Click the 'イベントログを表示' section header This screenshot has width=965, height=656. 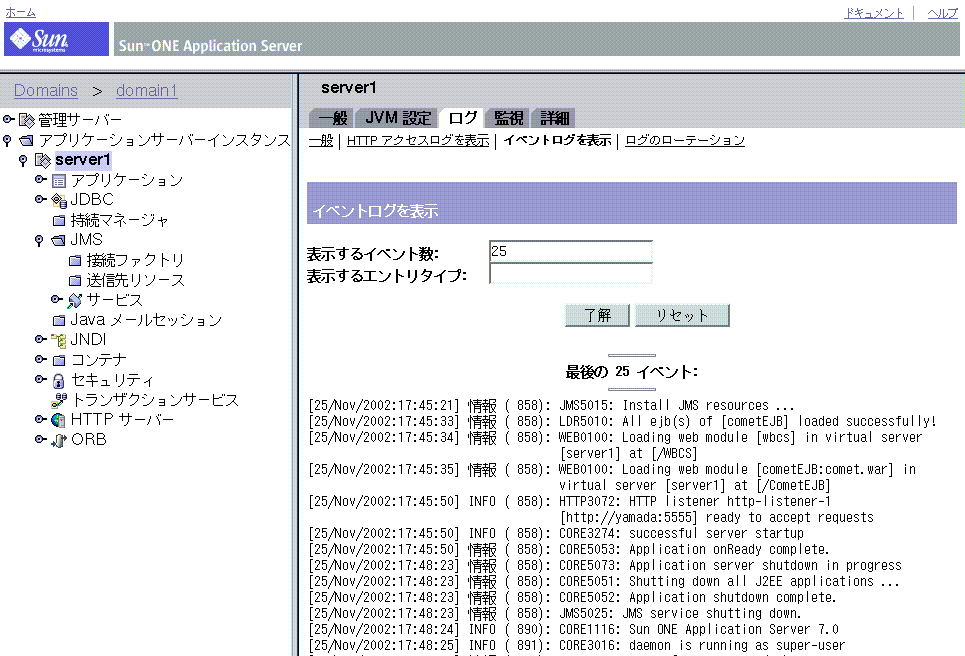coord(631,203)
